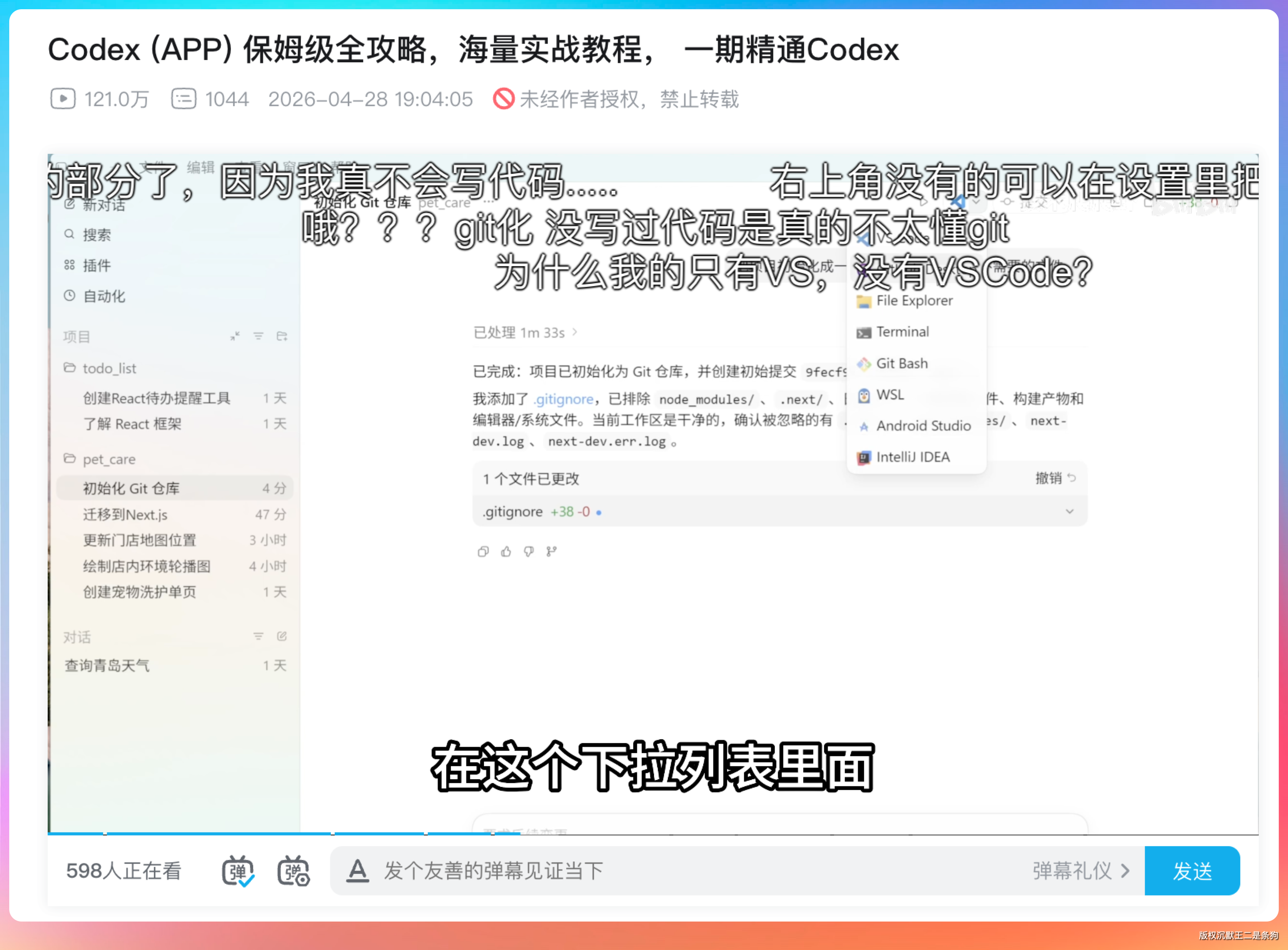The width and height of the screenshot is (1288, 950).
Task: Toggle the danmaku display switch
Action: tap(238, 871)
